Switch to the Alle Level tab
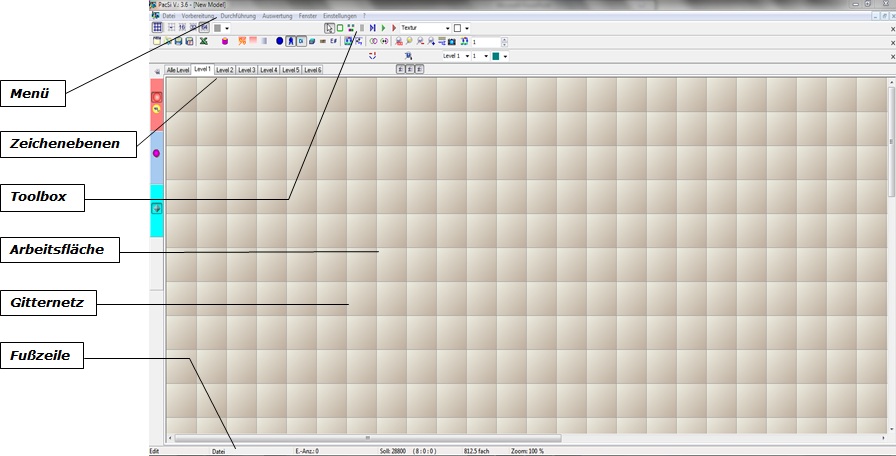 [x=178, y=70]
